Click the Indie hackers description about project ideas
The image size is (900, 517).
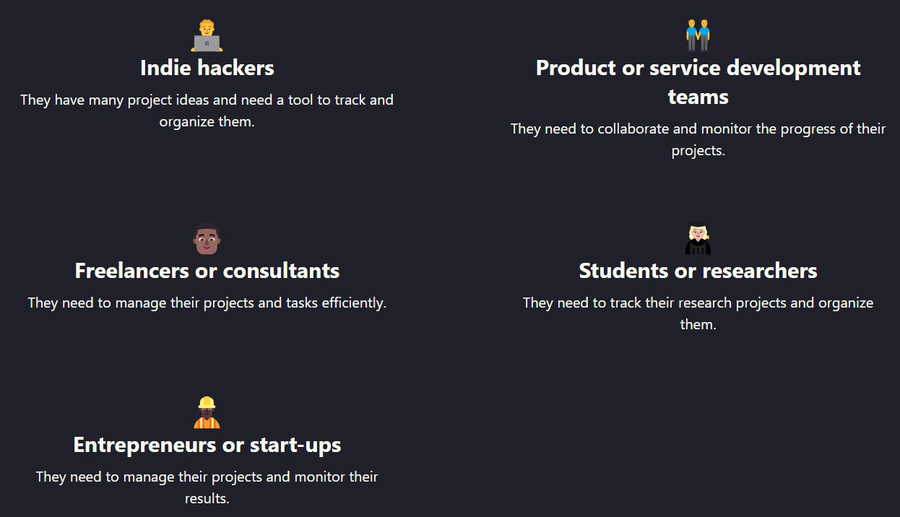pyautogui.click(x=207, y=111)
